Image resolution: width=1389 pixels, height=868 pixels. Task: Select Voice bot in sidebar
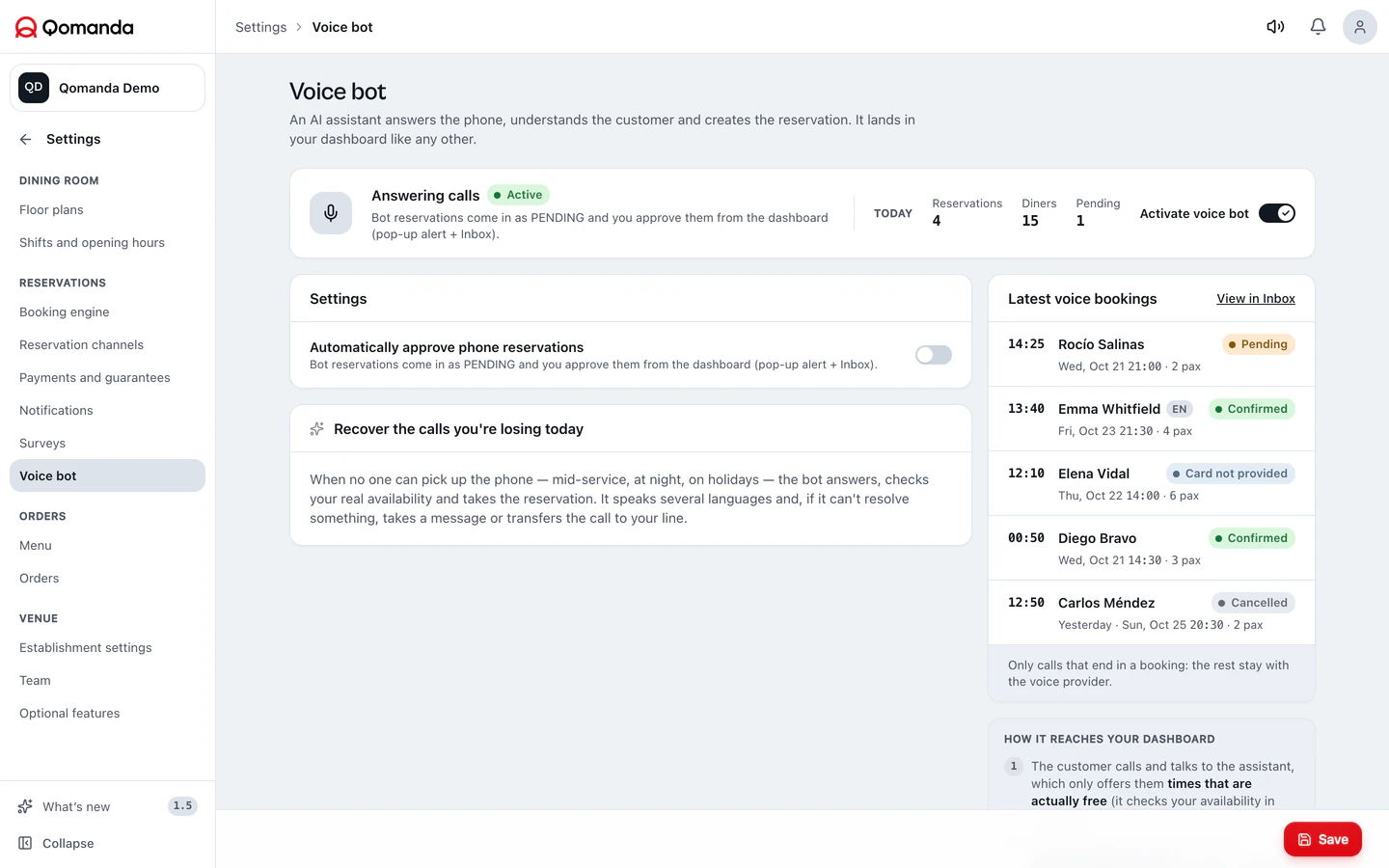pyautogui.click(x=107, y=475)
